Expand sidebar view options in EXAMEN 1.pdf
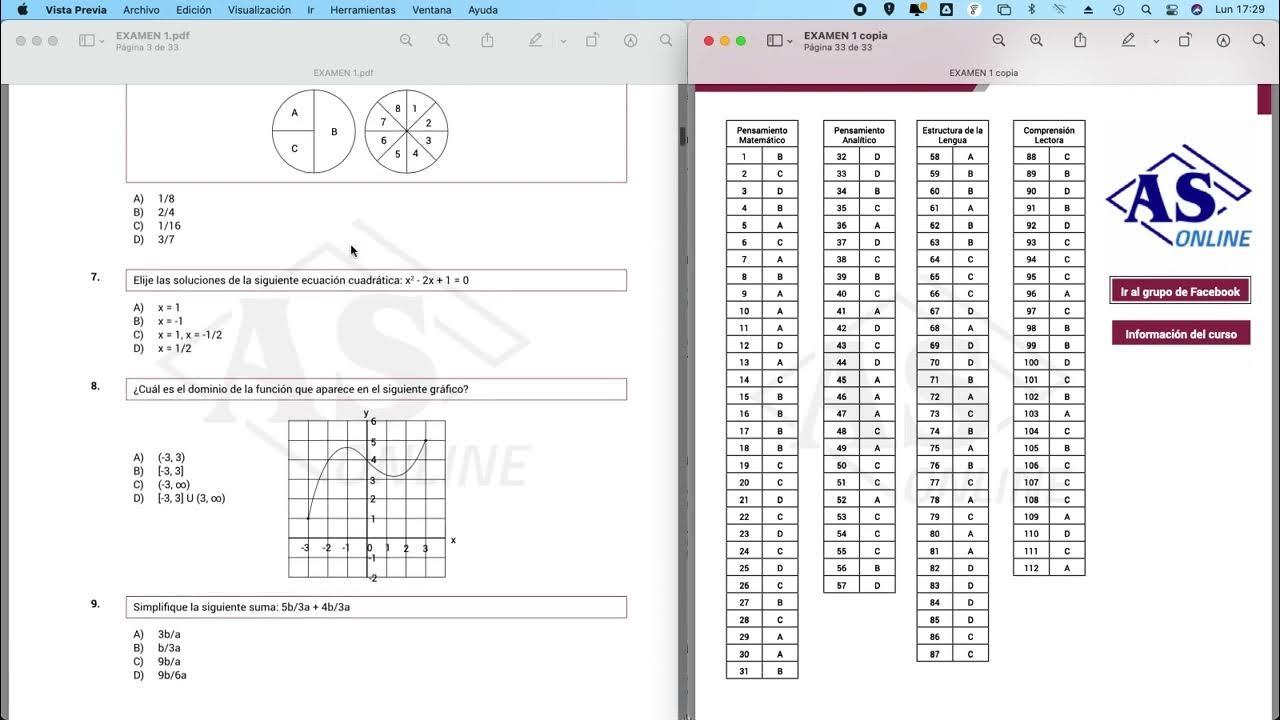The width and height of the screenshot is (1280, 720). click(x=102, y=41)
